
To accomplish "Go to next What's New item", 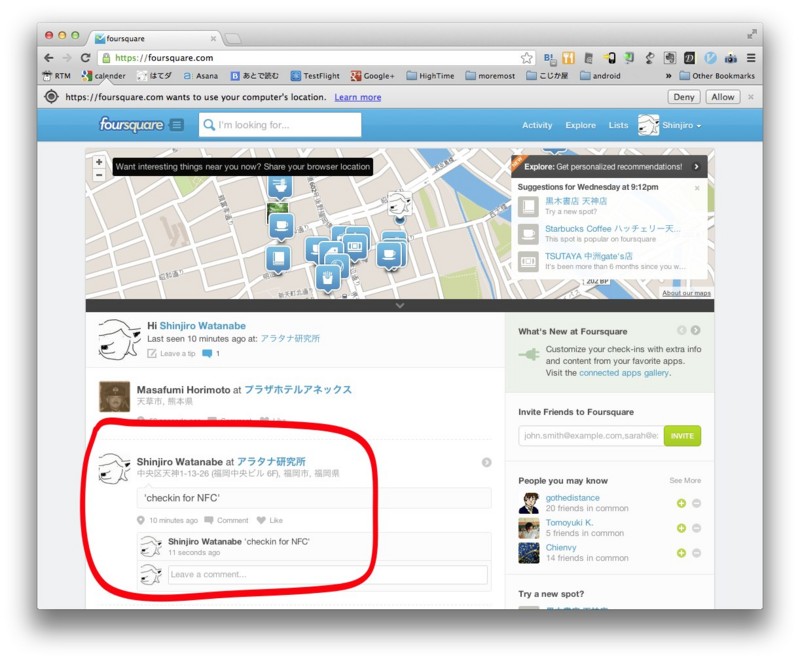I will pyautogui.click(x=695, y=330).
